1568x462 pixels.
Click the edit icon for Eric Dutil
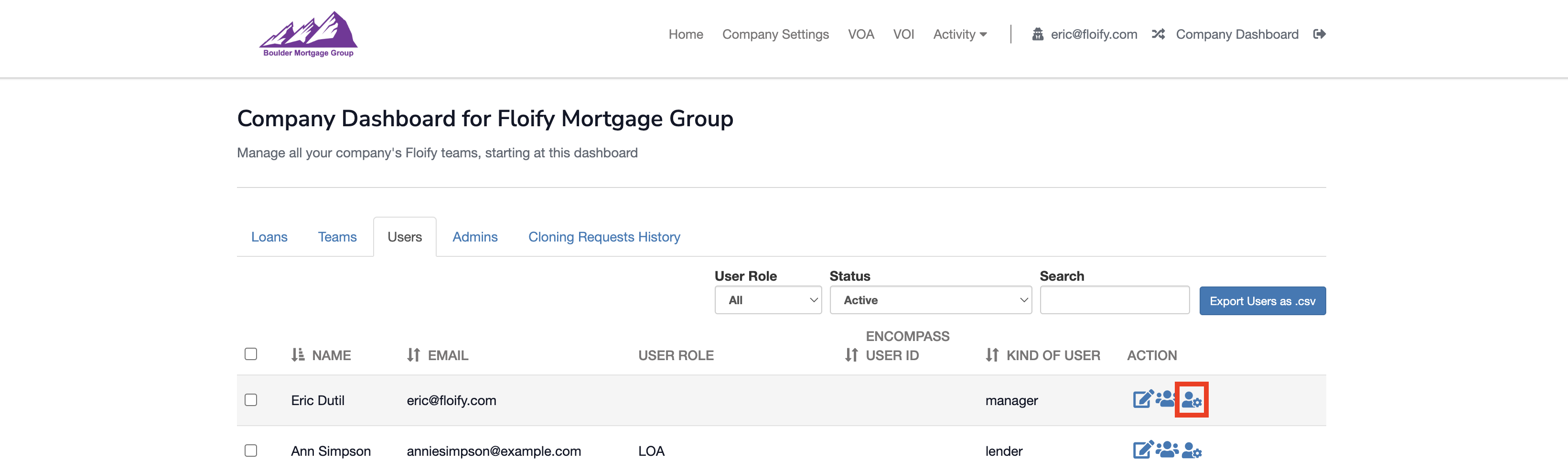pyautogui.click(x=1142, y=399)
